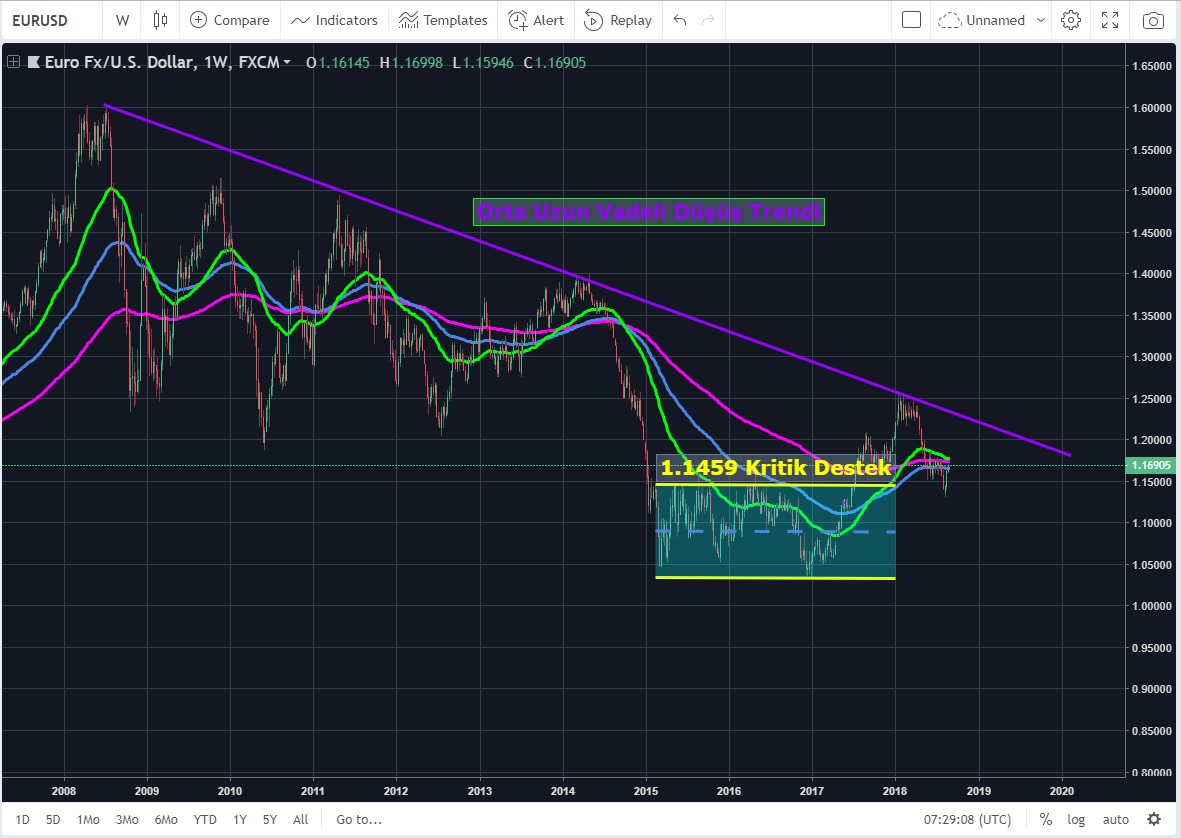This screenshot has width=1181, height=838.
Task: Start bar Replay mode
Action: click(618, 20)
